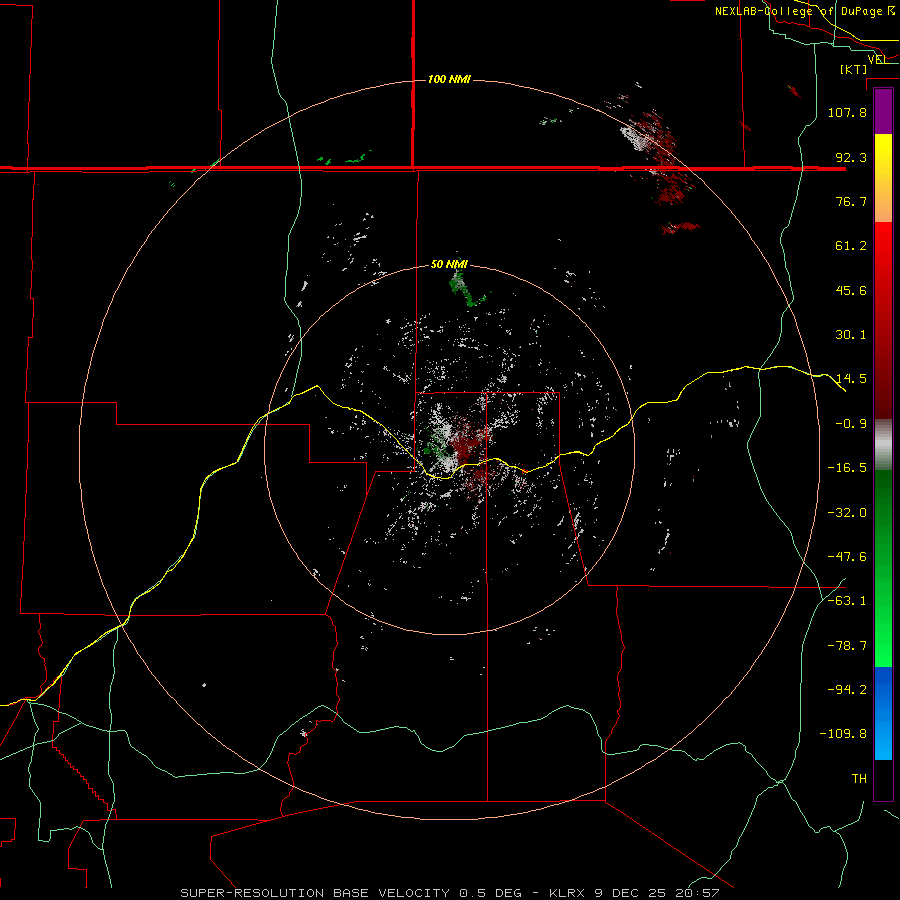
Task: Click the red outbound velocity echo at radar center
Action: [x=470, y=442]
